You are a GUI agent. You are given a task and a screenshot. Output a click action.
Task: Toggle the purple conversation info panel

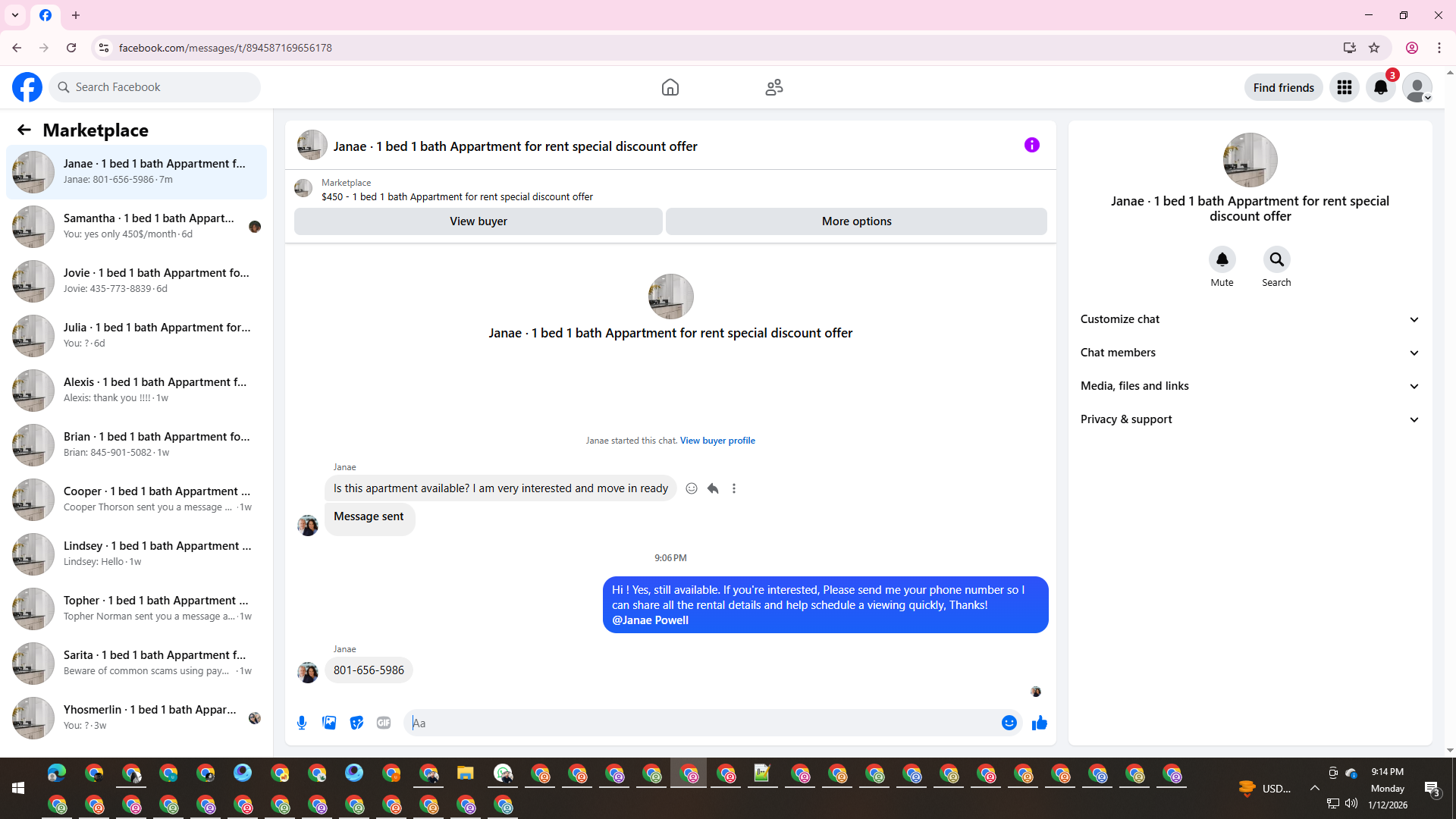pos(1031,145)
